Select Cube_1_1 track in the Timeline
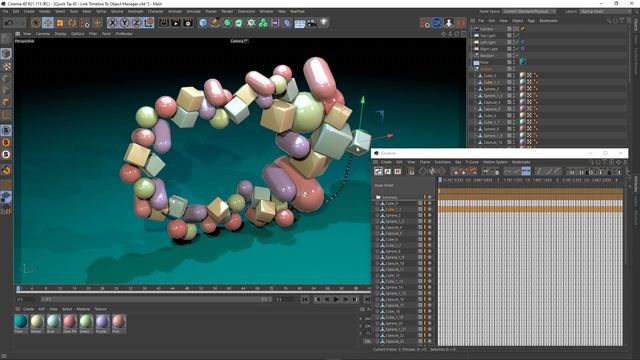Screen dimensions: 640x360 coord(393,209)
